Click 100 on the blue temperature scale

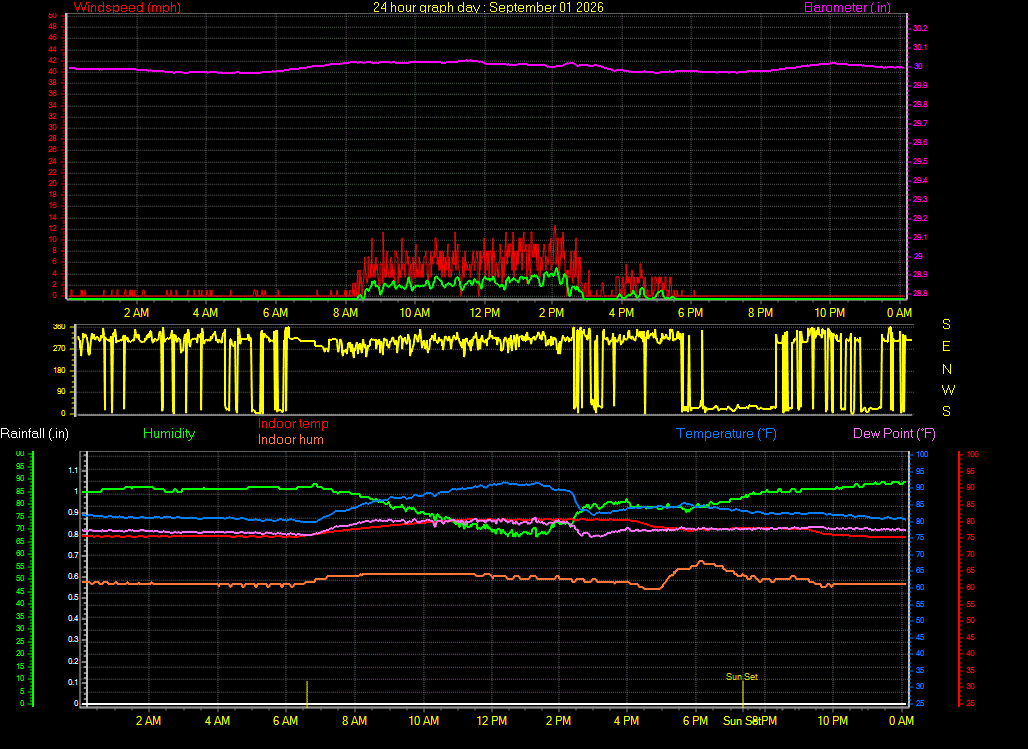click(922, 454)
